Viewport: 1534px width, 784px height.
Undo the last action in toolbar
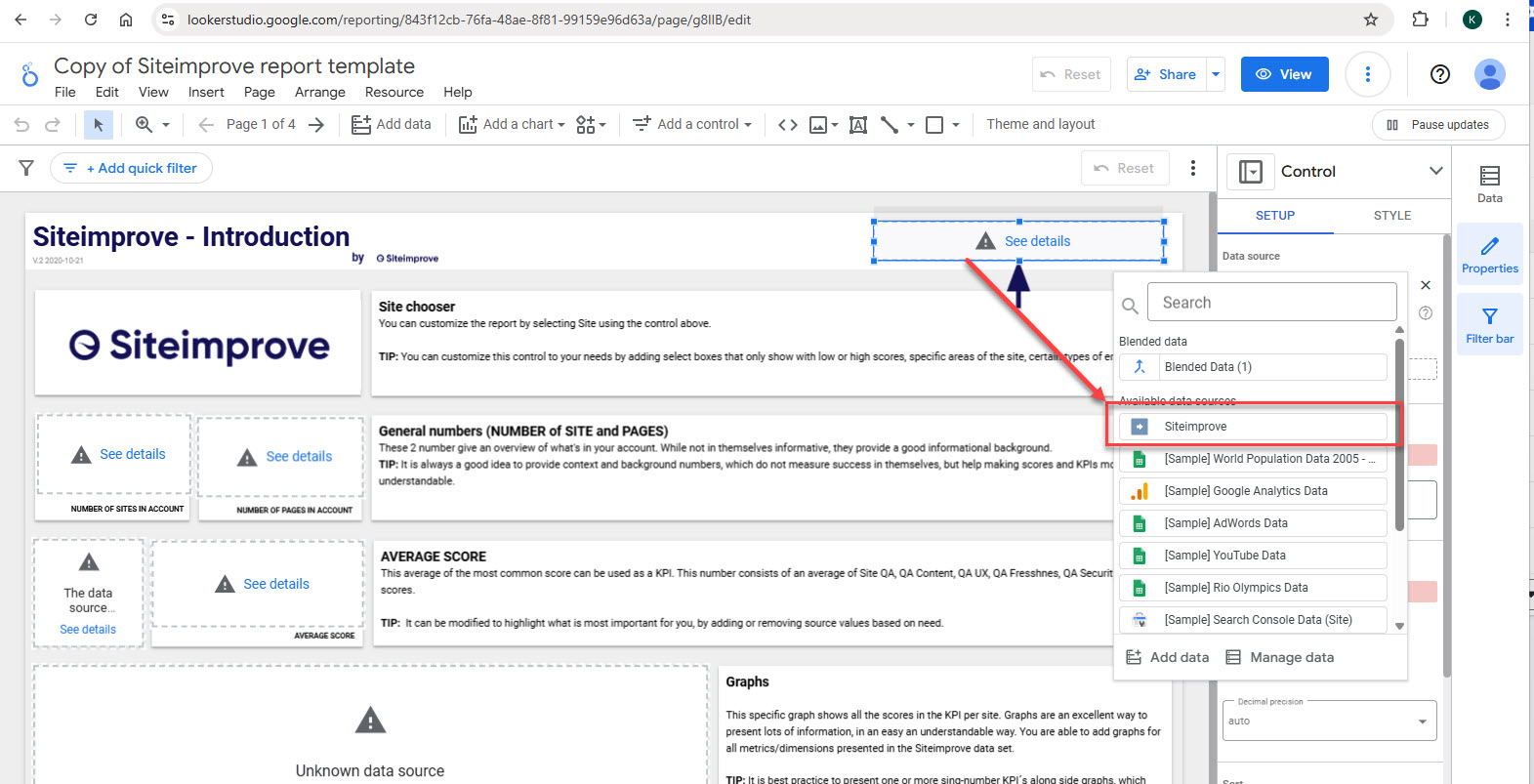(x=21, y=125)
